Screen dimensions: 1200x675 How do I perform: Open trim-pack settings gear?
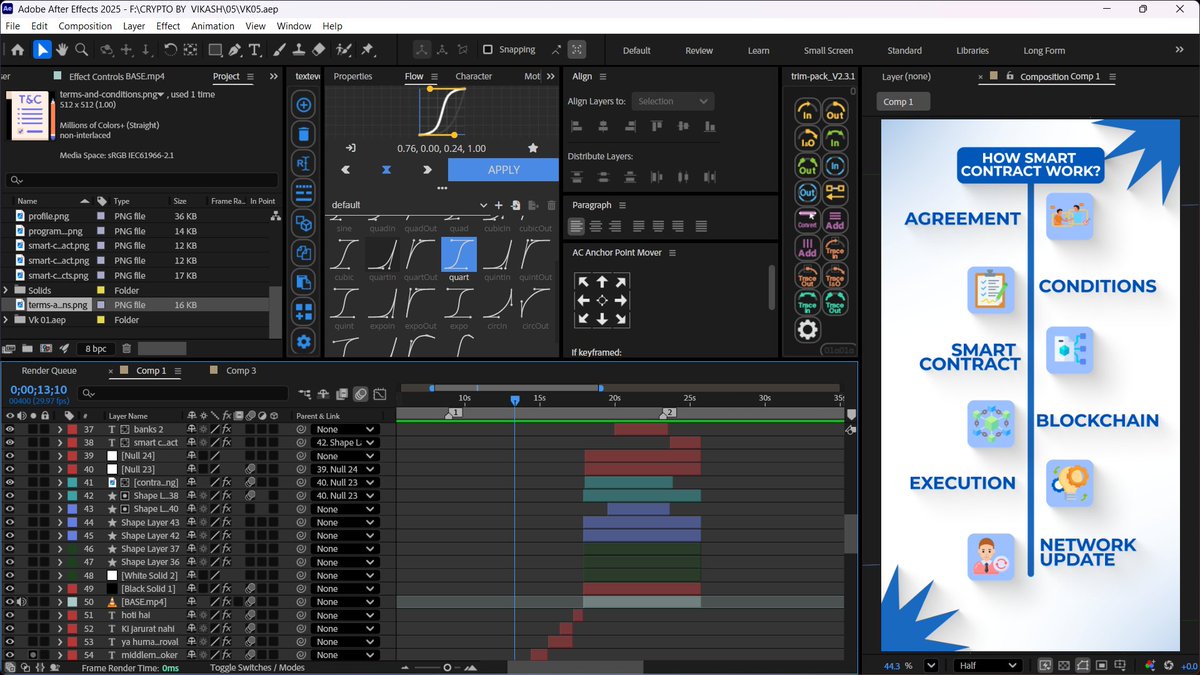click(807, 329)
